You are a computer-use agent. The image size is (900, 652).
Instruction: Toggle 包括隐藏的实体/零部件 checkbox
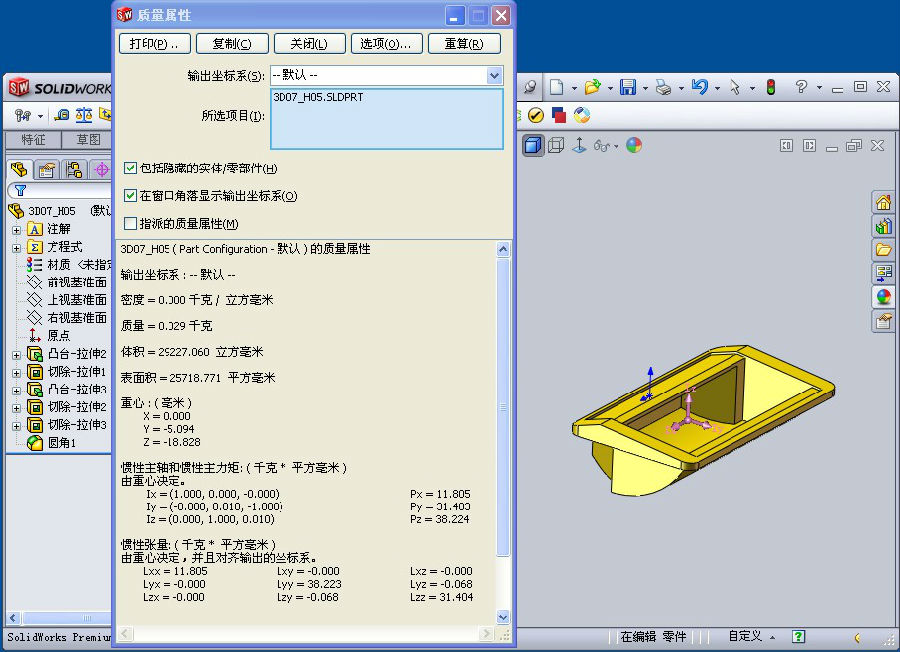(x=130, y=168)
